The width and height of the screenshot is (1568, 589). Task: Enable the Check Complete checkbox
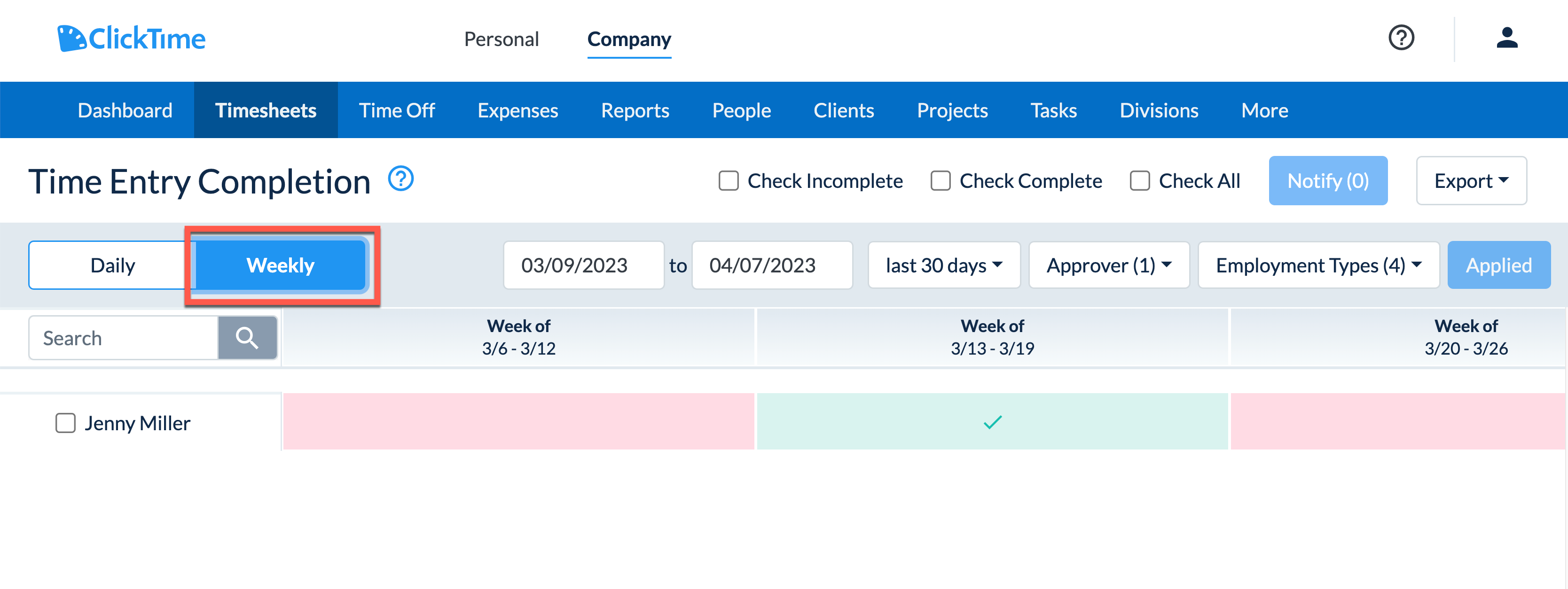[x=940, y=180]
